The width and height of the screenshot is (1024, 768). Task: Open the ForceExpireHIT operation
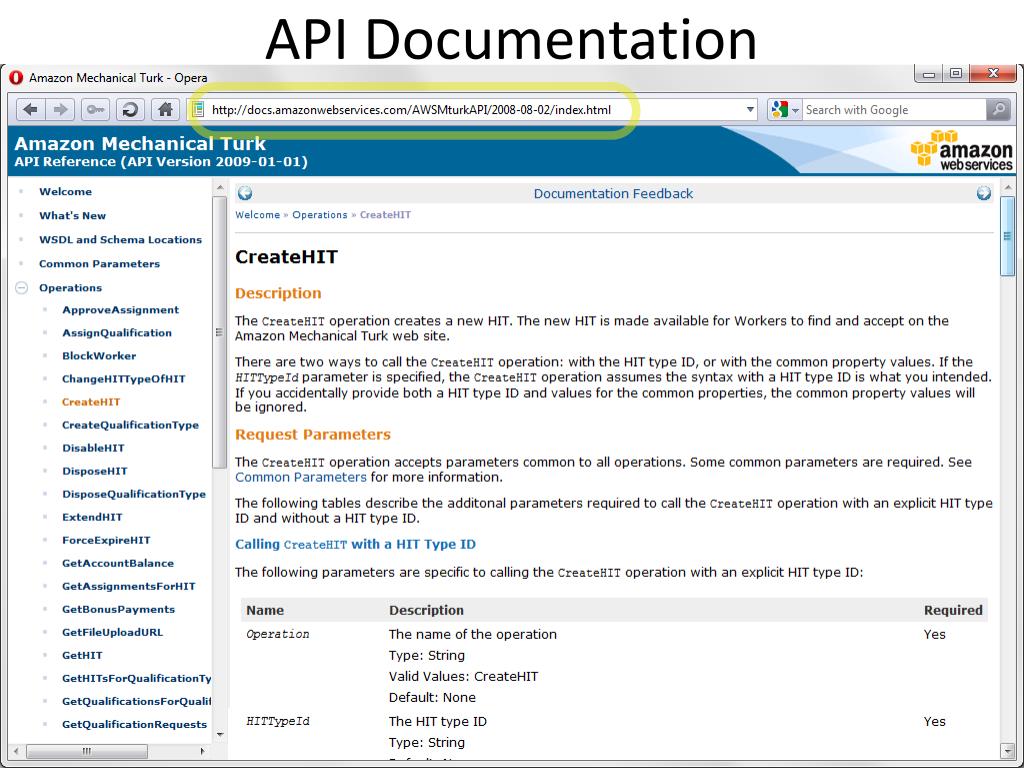pos(106,540)
